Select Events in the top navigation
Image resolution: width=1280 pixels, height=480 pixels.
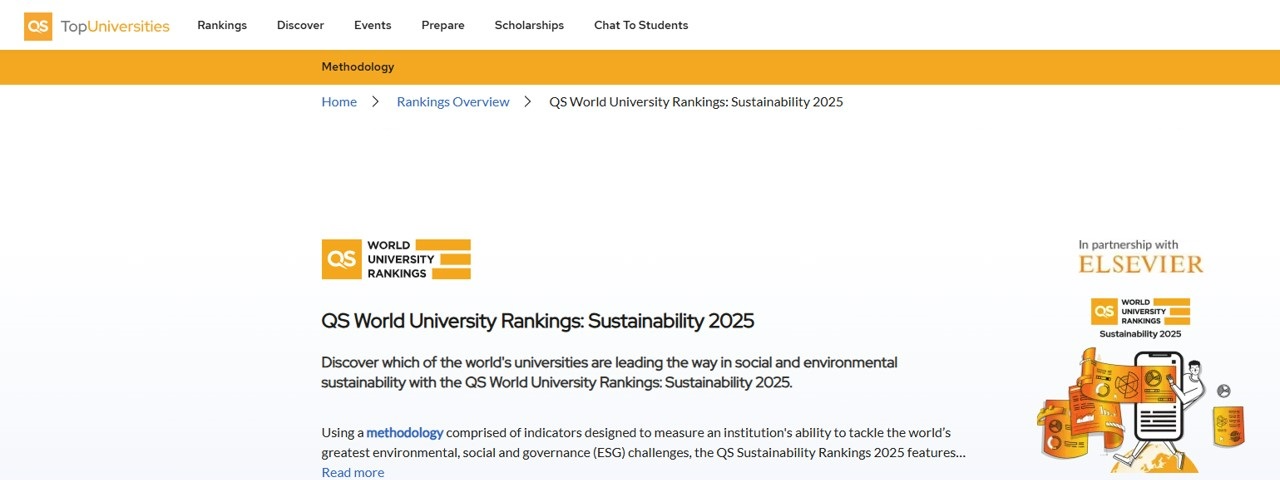click(x=372, y=25)
